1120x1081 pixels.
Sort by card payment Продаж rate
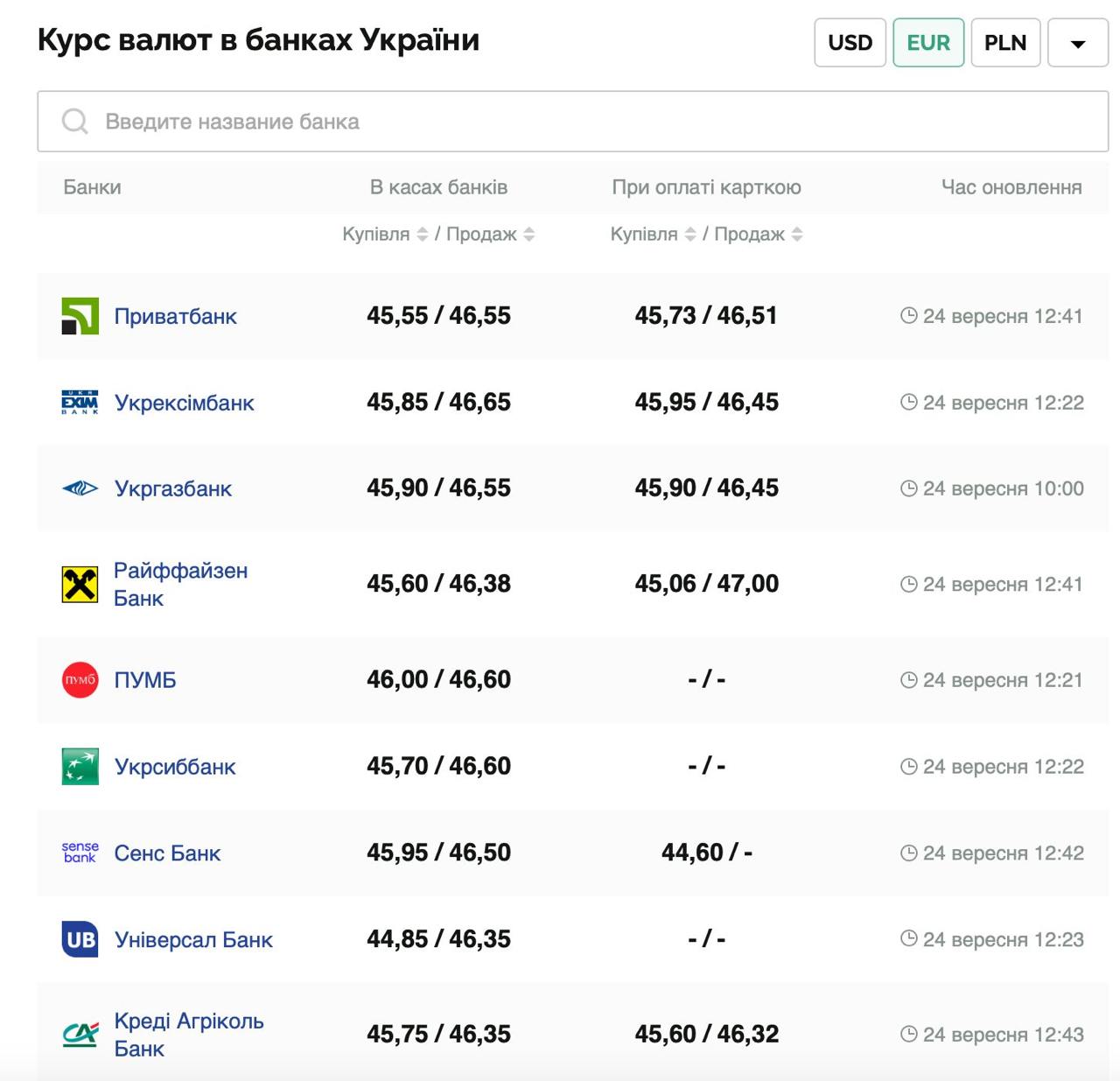coord(796,235)
